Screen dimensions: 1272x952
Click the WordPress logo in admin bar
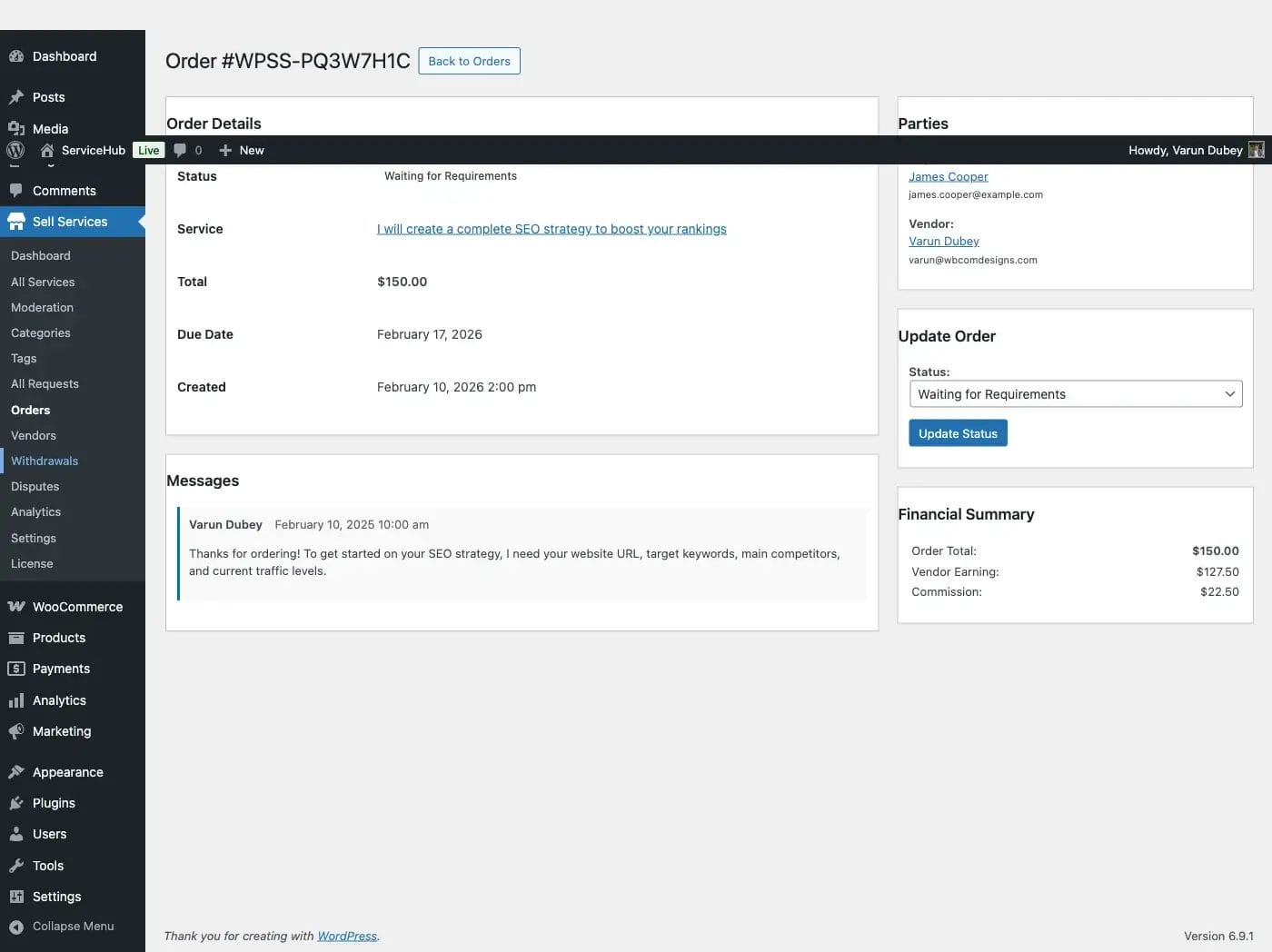pyautogui.click(x=15, y=150)
